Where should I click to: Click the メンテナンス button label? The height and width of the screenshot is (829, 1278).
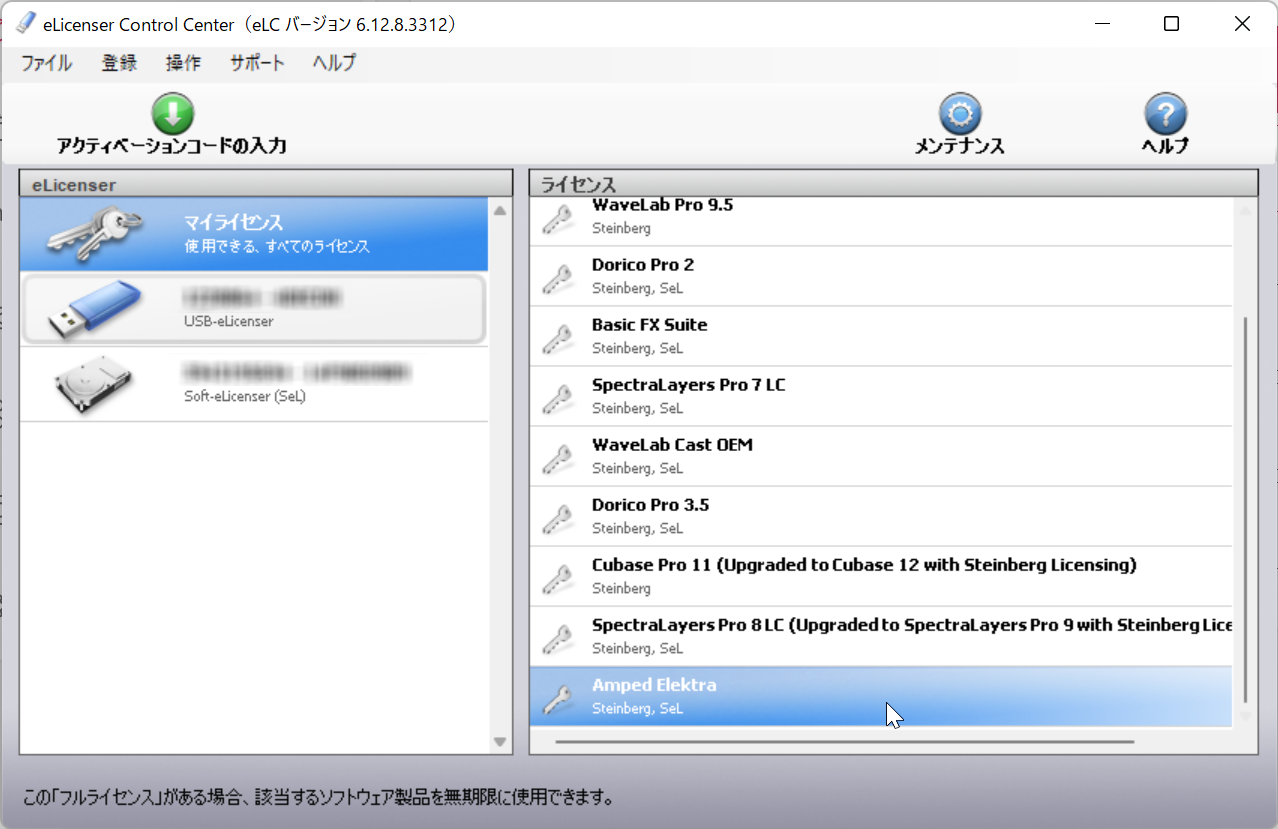click(960, 146)
